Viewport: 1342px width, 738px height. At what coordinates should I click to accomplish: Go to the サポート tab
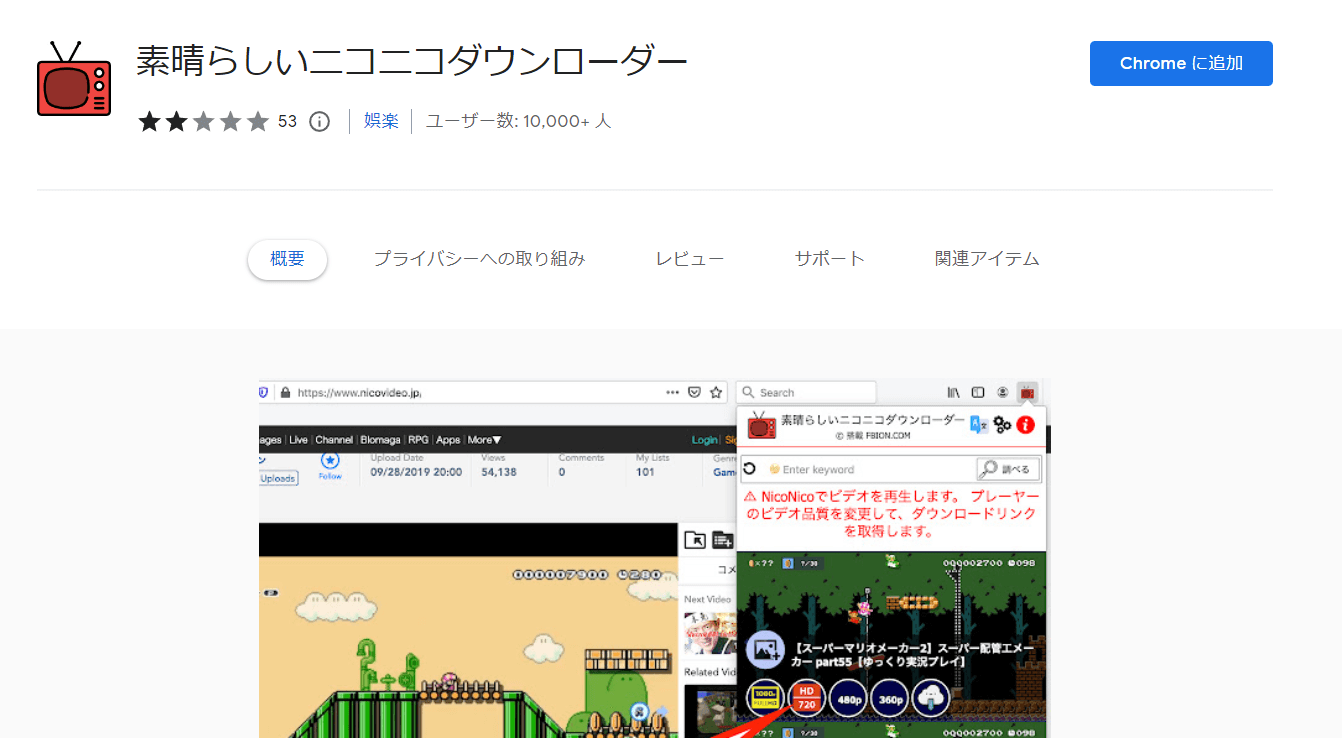pyautogui.click(x=830, y=259)
